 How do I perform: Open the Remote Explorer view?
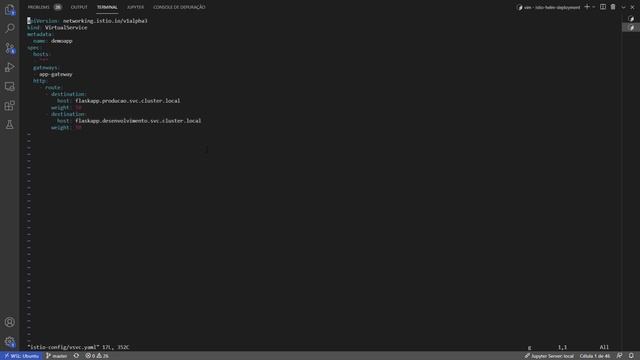tap(9, 86)
